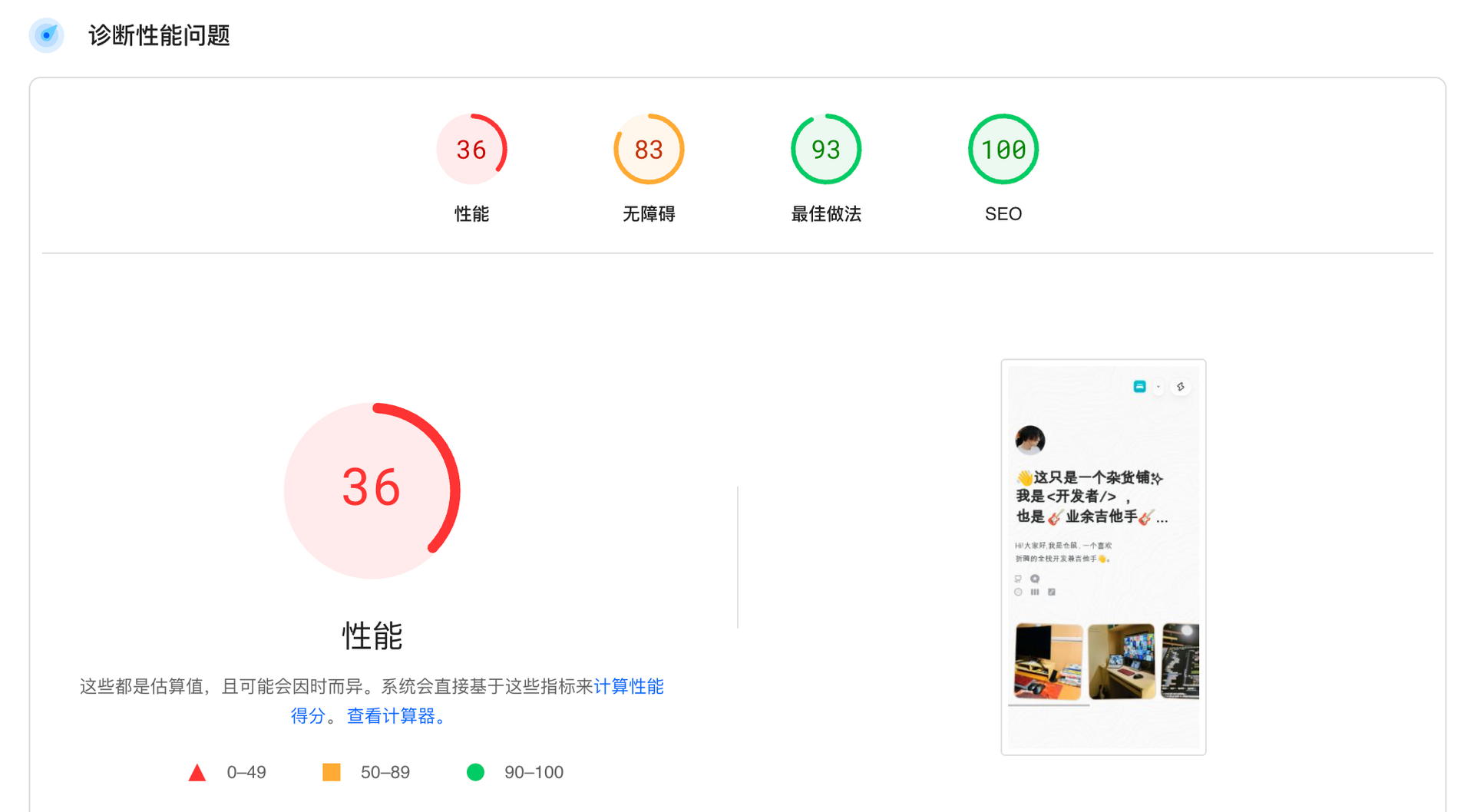Select the SEO score gauge showing 100
Image resolution: width=1474 pixels, height=812 pixels.
pos(1003,150)
